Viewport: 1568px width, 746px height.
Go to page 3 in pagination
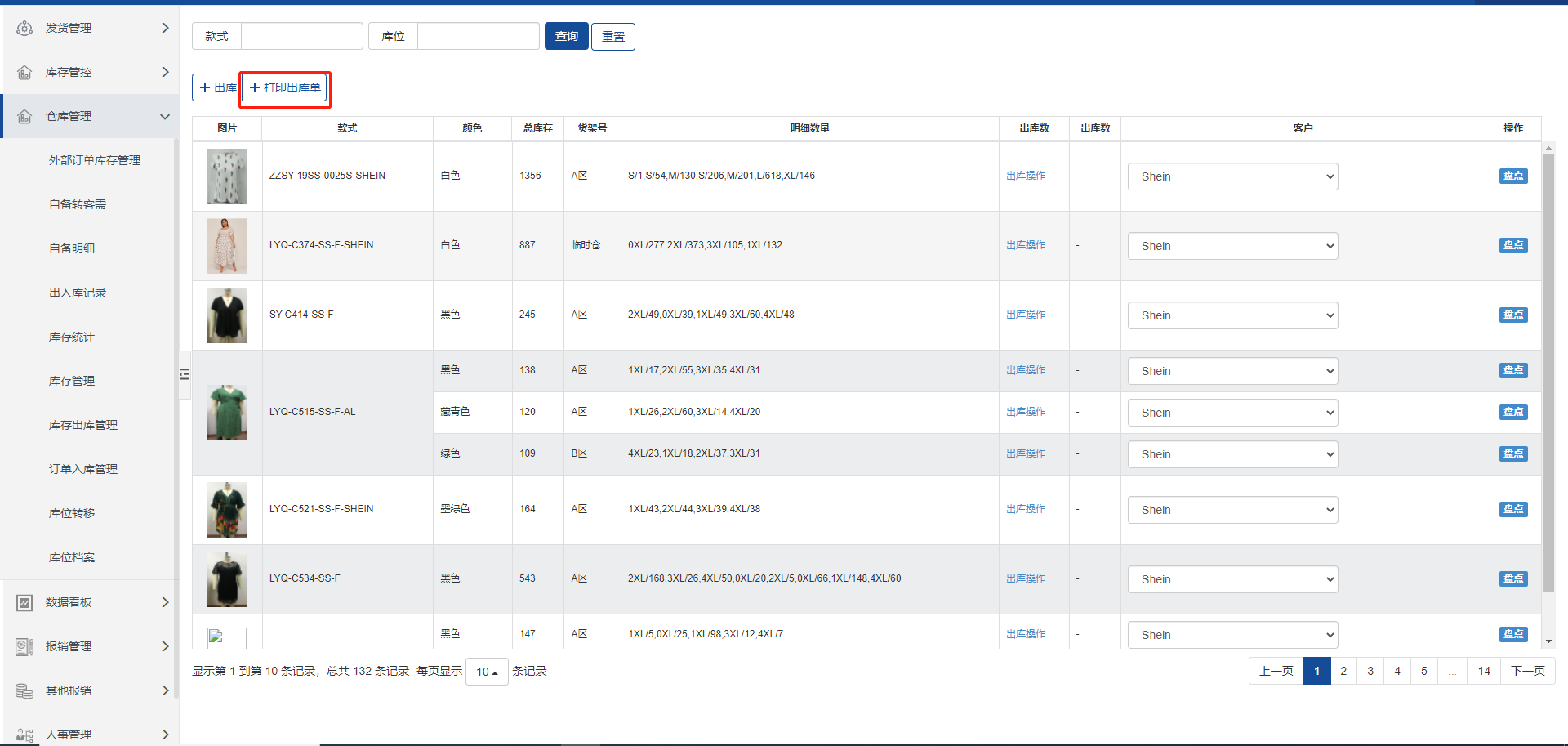coord(1370,671)
